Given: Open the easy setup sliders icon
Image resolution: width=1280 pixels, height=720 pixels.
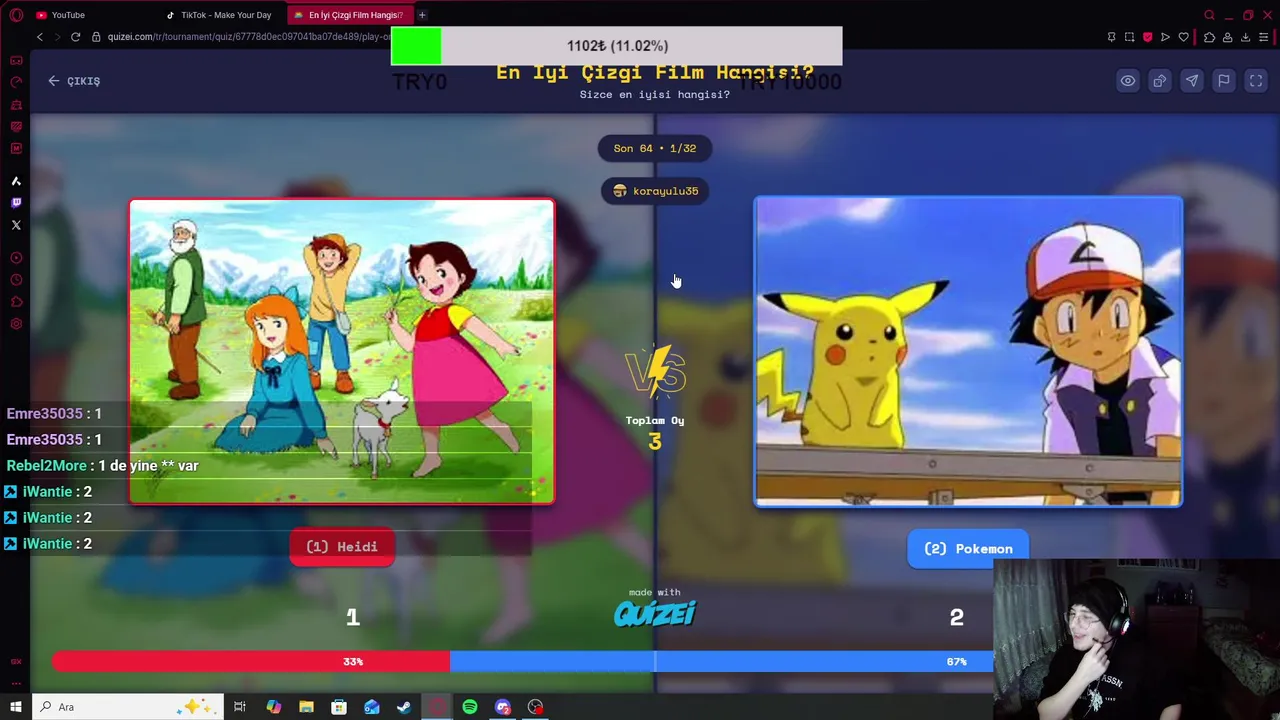Looking at the screenshot, I should [1264, 37].
